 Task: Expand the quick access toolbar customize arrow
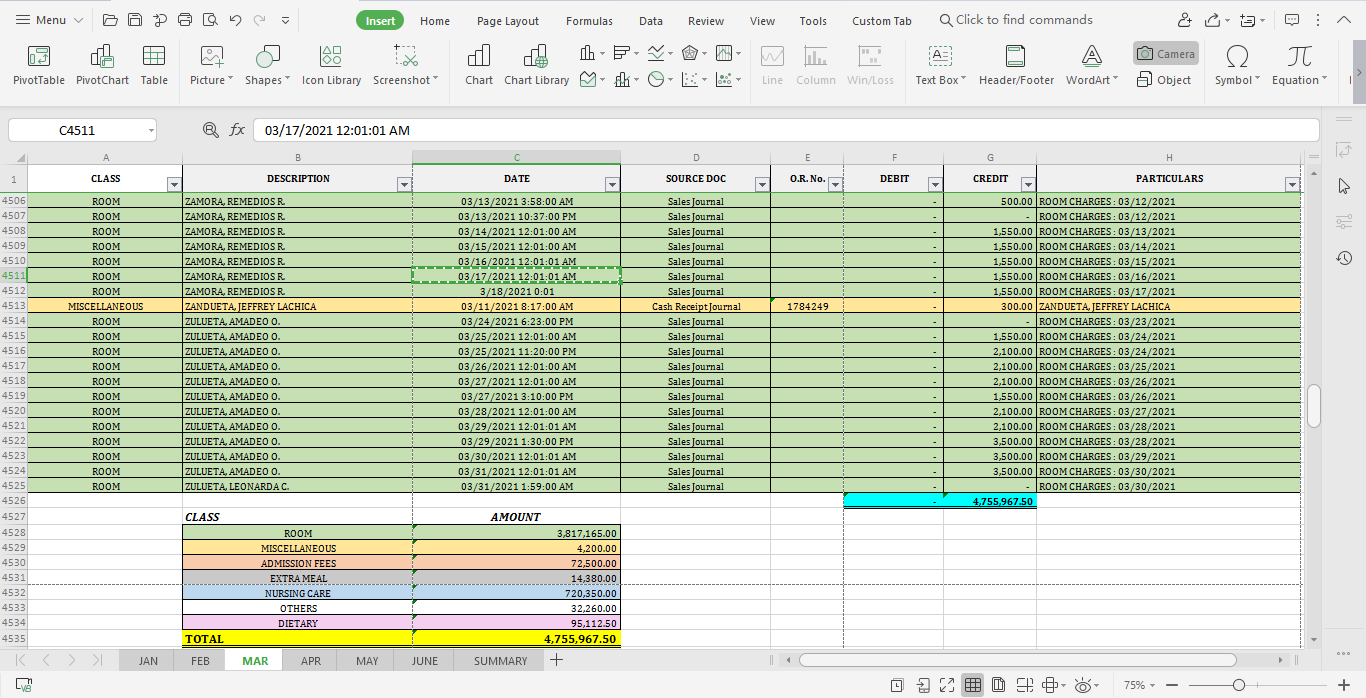tap(285, 20)
